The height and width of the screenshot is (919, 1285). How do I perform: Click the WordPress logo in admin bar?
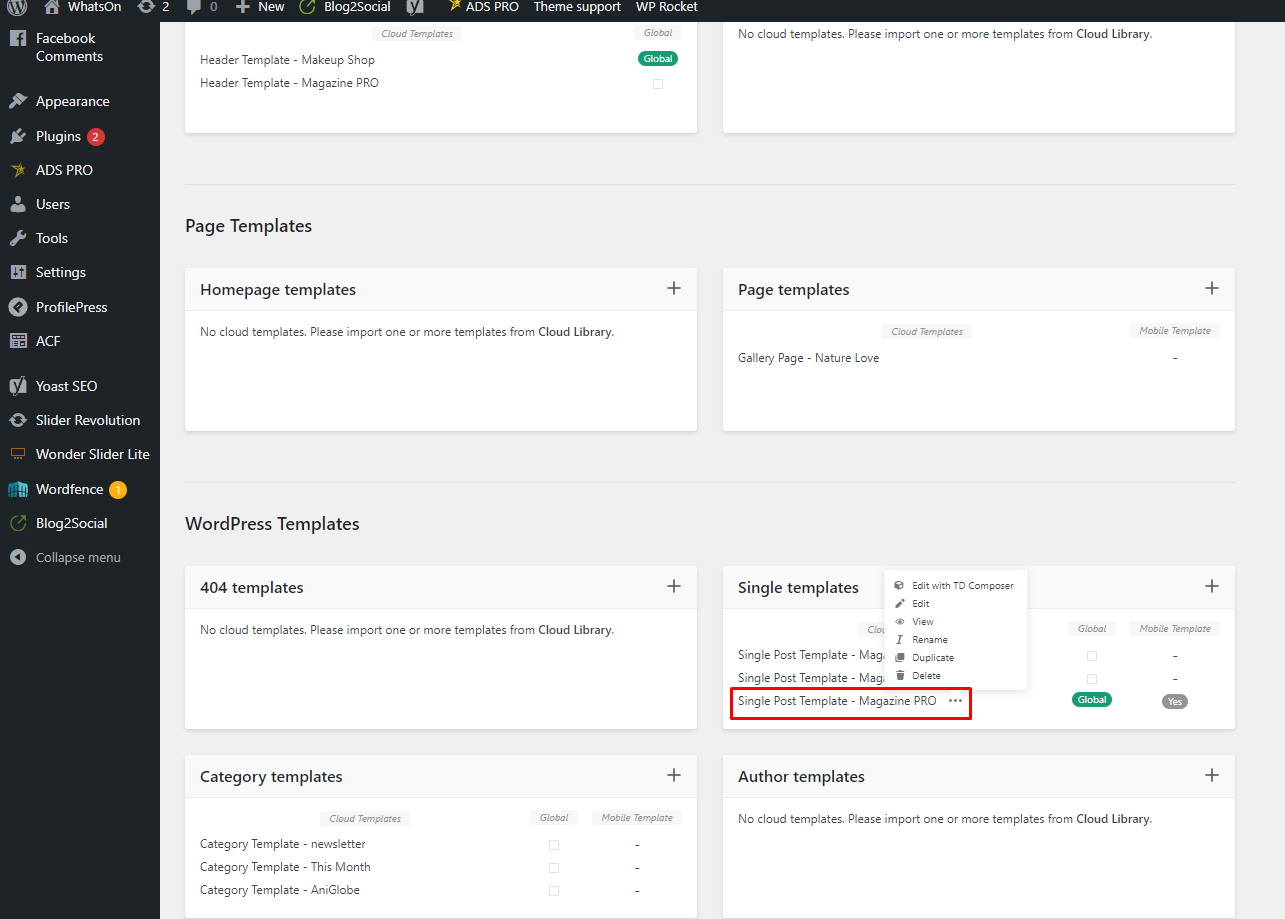click(x=18, y=6)
